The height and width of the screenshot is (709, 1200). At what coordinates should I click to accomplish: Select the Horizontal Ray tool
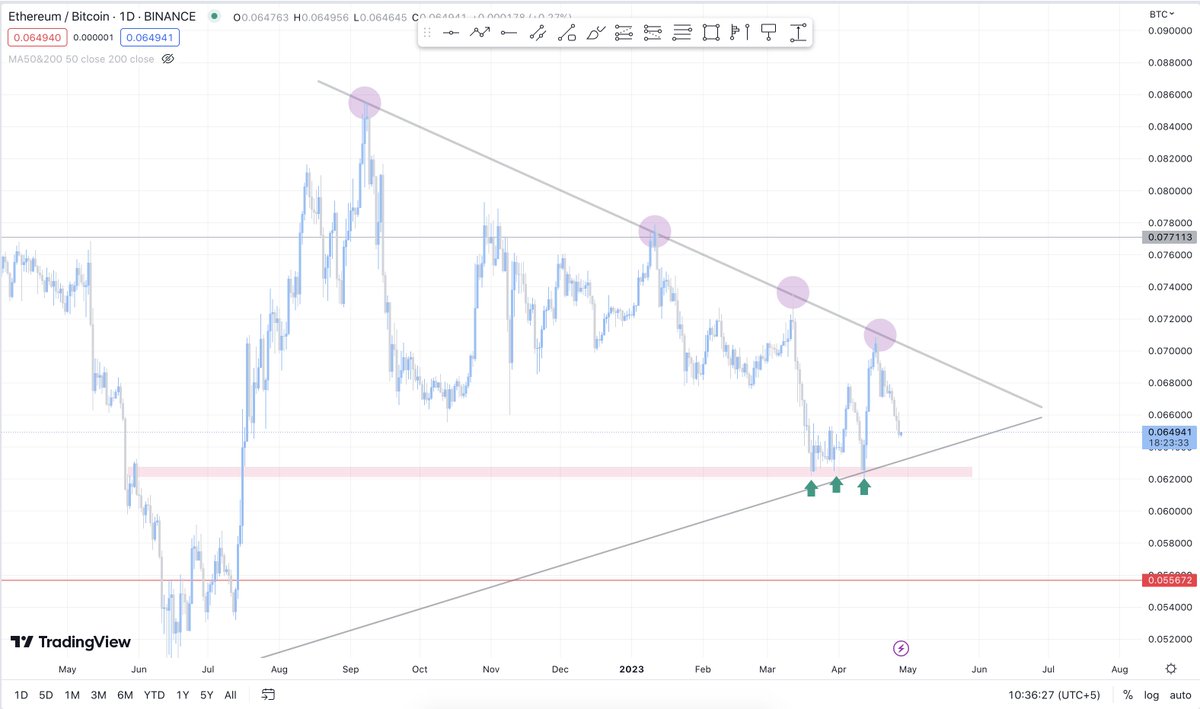pyautogui.click(x=507, y=32)
